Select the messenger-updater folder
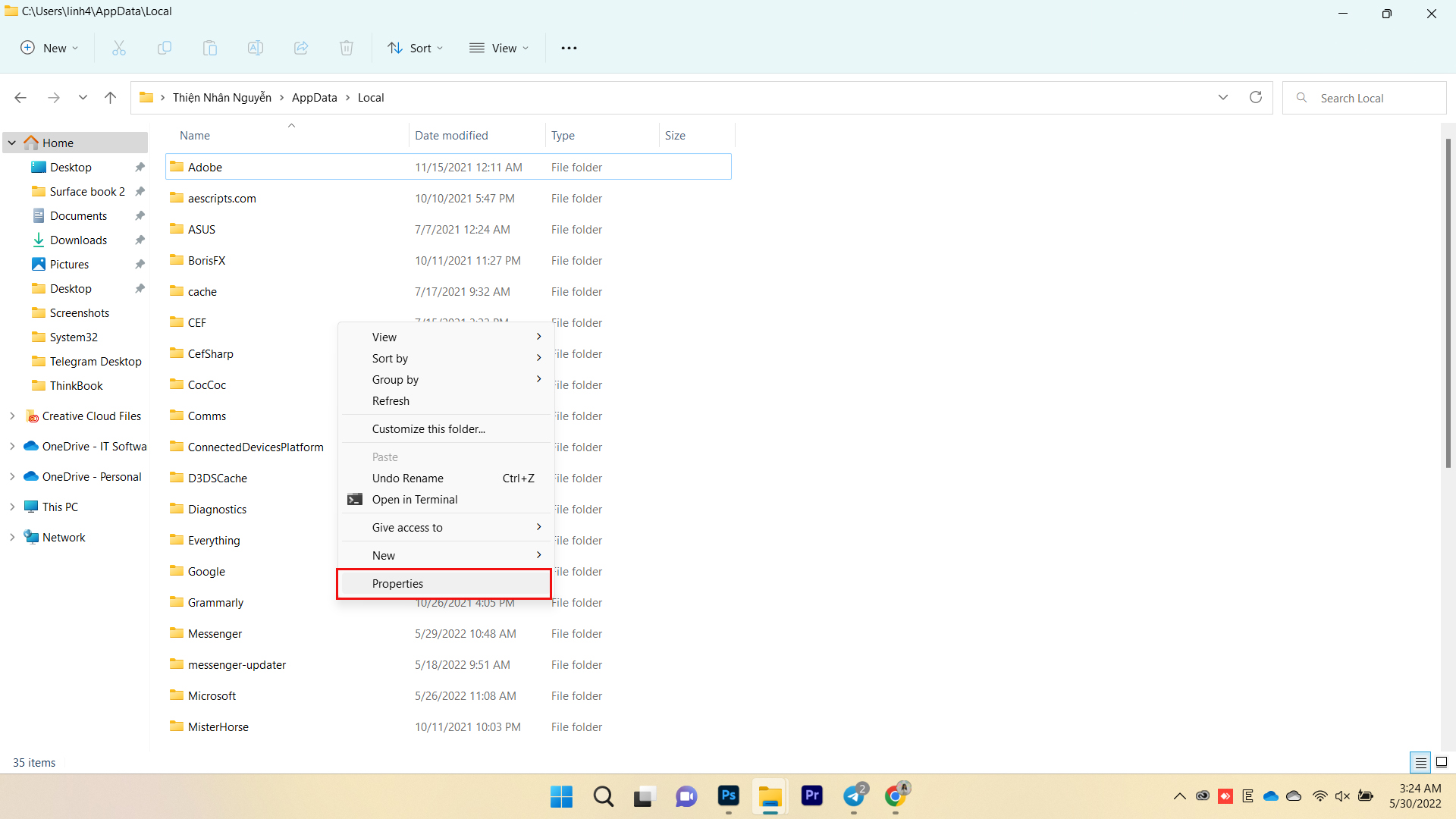Viewport: 1456px width, 819px height. 448,664
